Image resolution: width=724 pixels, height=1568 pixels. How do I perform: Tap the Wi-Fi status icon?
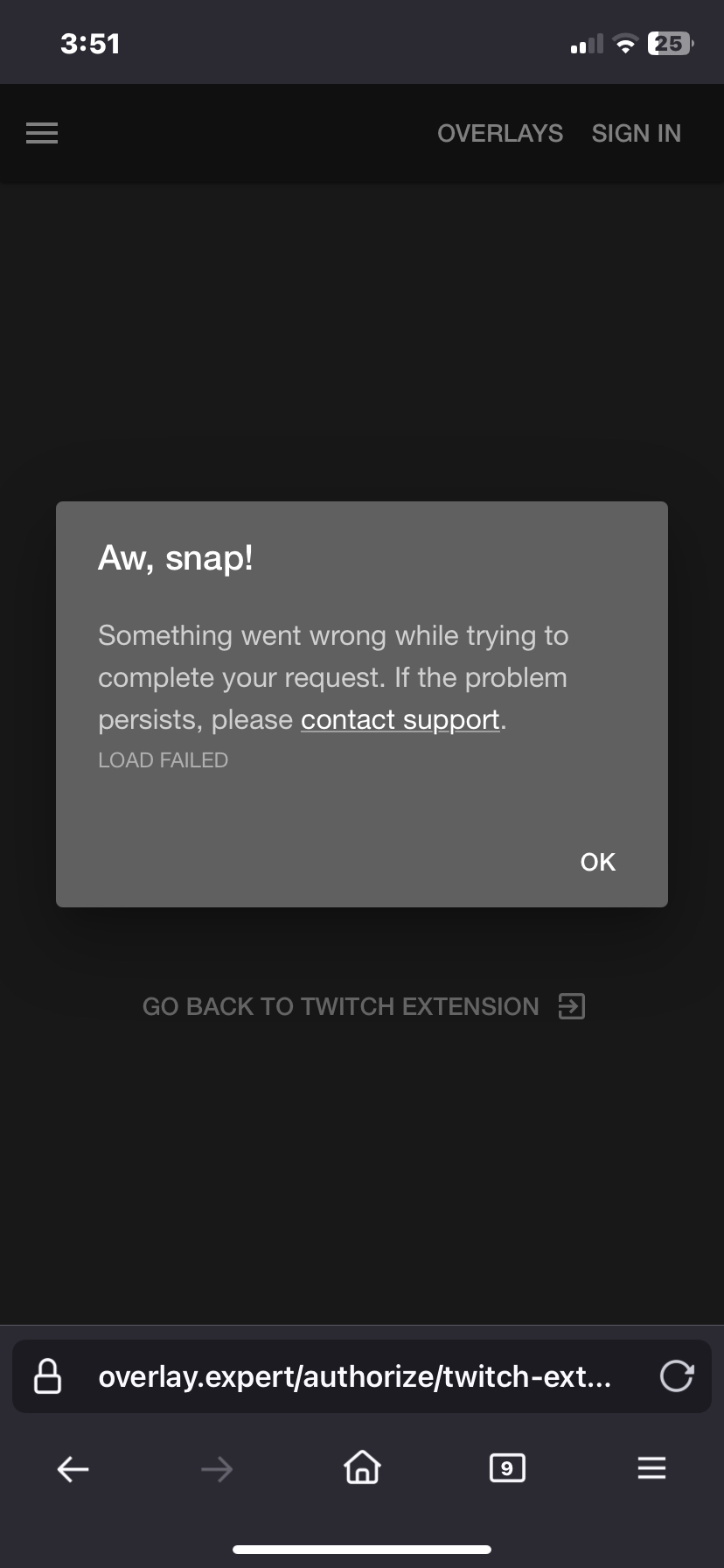[x=625, y=44]
